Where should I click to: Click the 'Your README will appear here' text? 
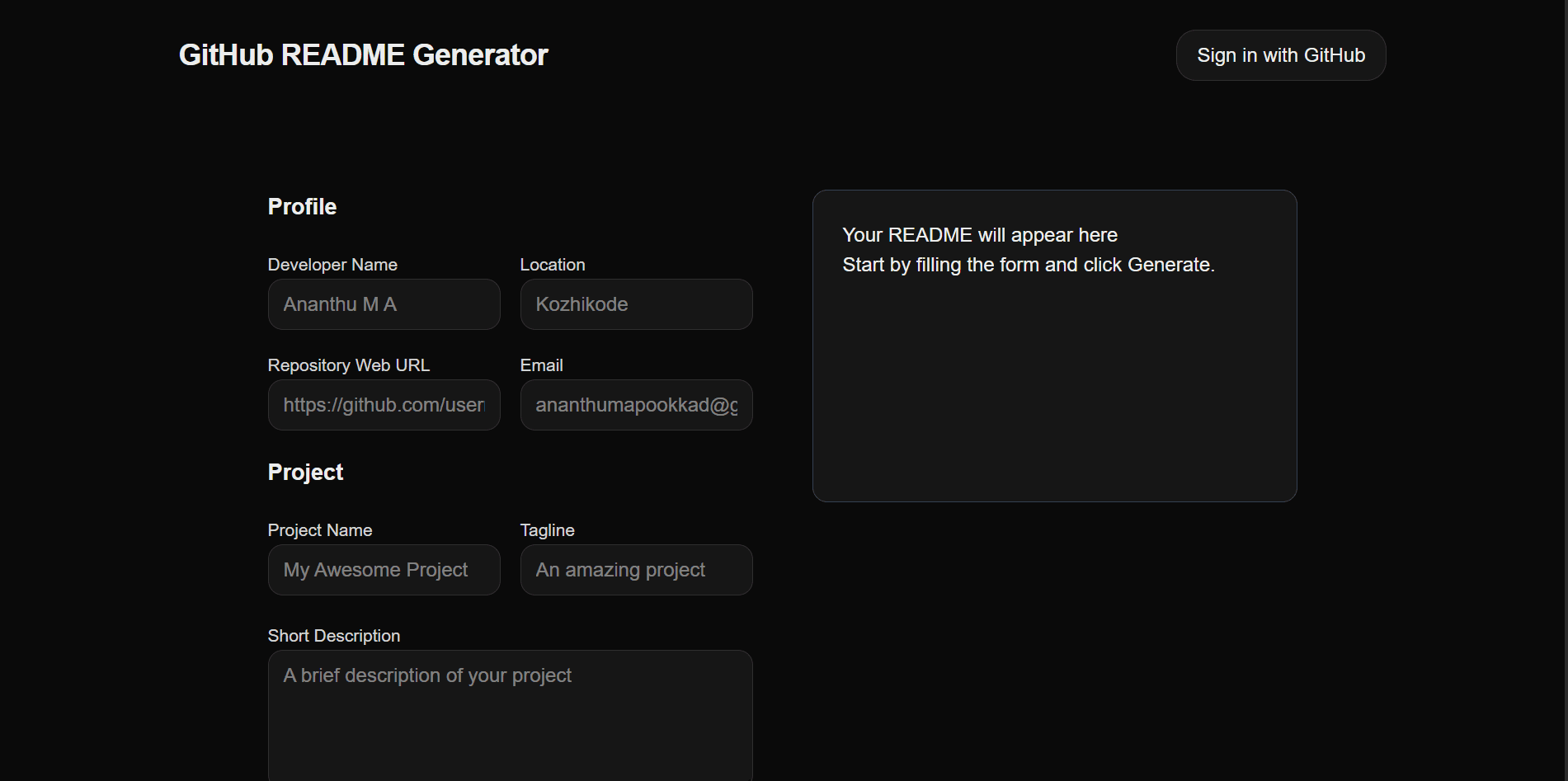point(980,235)
